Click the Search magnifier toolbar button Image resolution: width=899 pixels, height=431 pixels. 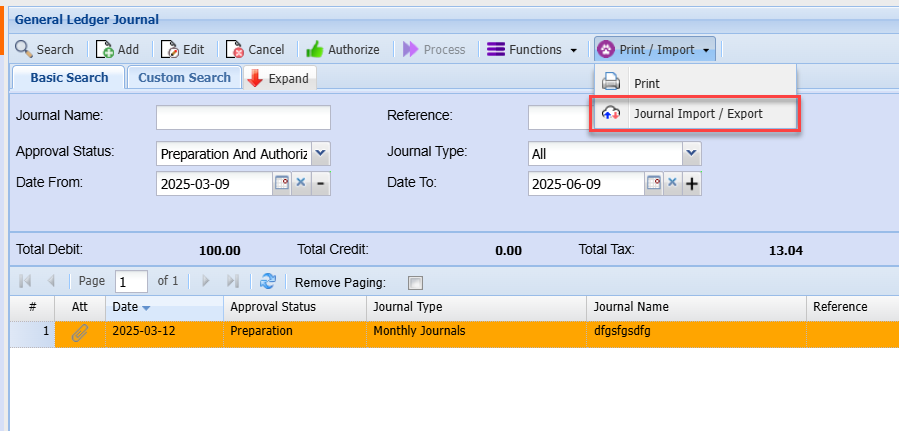tap(45, 49)
